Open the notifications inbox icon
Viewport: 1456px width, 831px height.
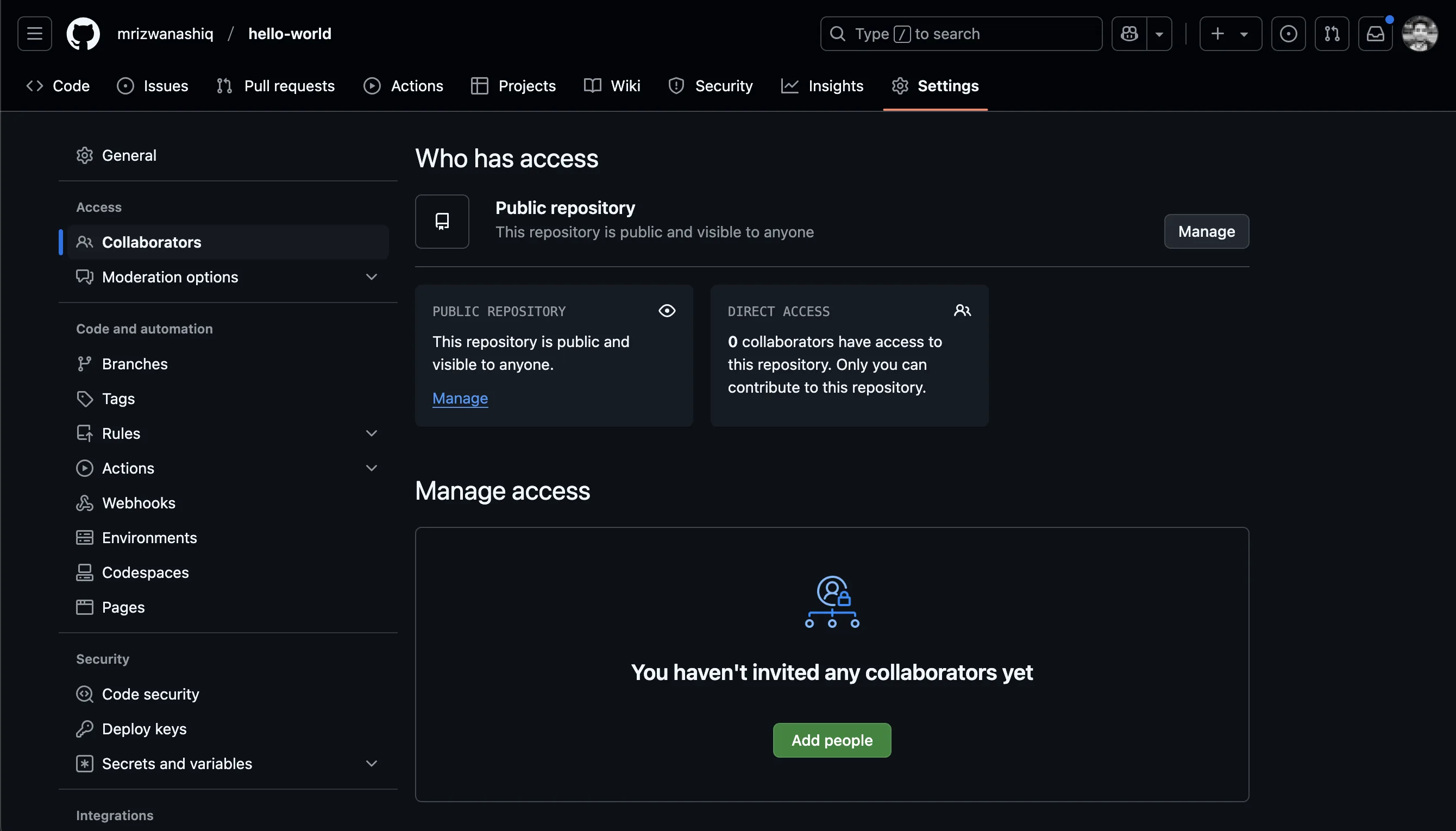1375,34
